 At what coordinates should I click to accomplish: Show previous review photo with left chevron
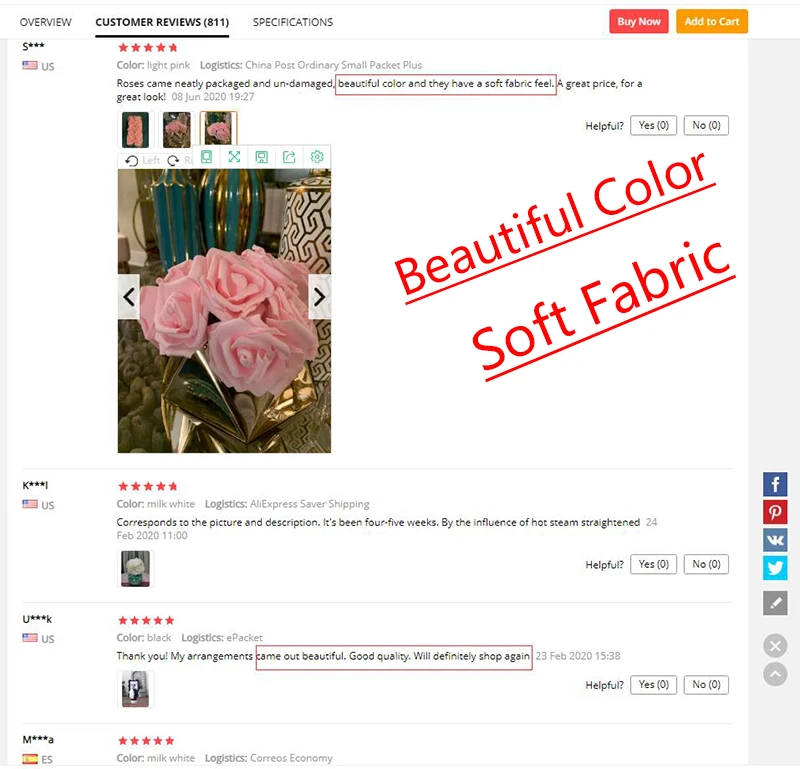pyautogui.click(x=129, y=296)
